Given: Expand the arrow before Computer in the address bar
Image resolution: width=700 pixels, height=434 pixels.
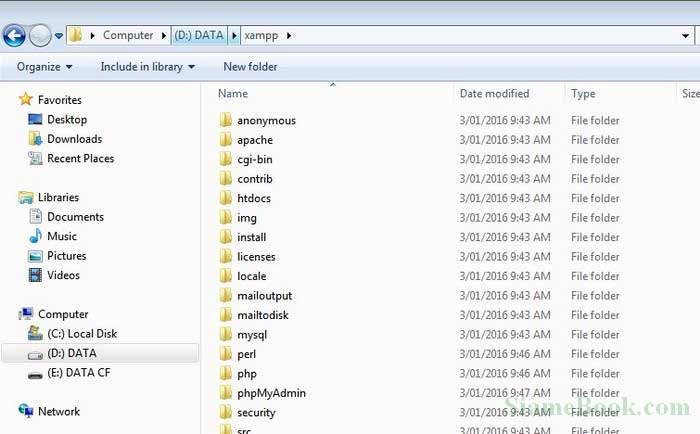Looking at the screenshot, I should click(92, 36).
